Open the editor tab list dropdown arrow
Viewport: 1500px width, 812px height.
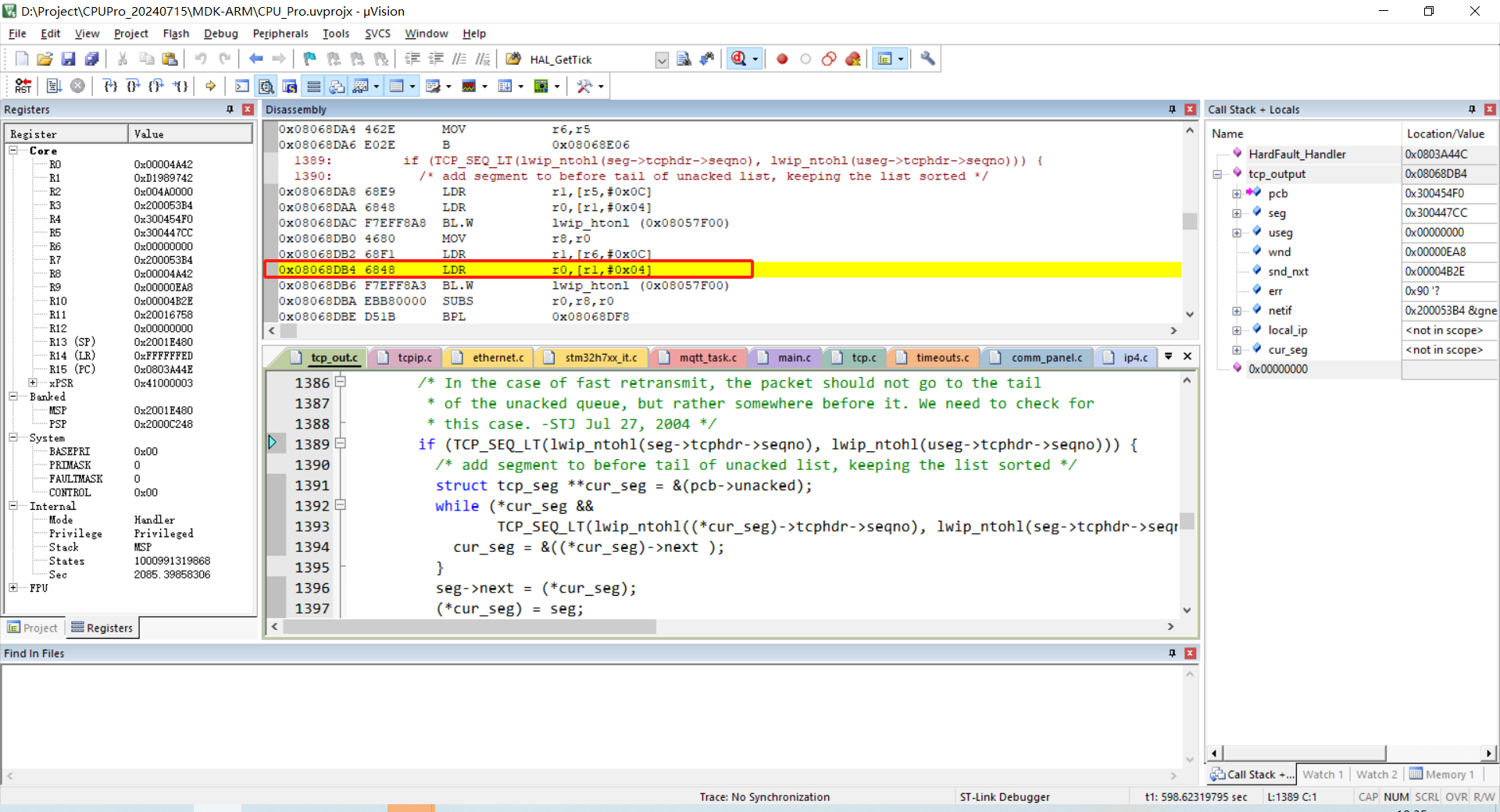pyautogui.click(x=1169, y=356)
